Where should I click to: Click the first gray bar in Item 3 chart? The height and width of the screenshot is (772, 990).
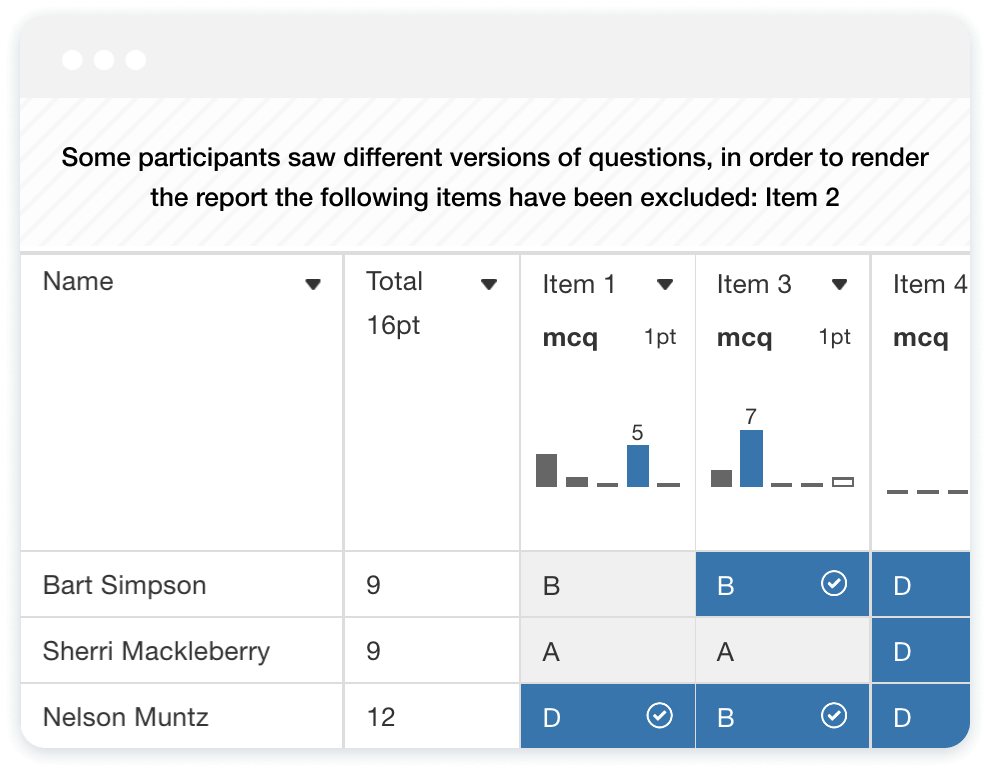[x=721, y=478]
